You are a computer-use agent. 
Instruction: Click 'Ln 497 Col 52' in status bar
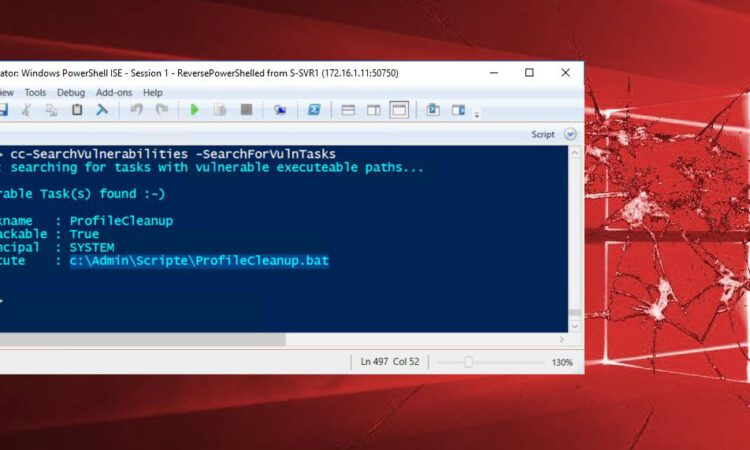[x=390, y=362]
